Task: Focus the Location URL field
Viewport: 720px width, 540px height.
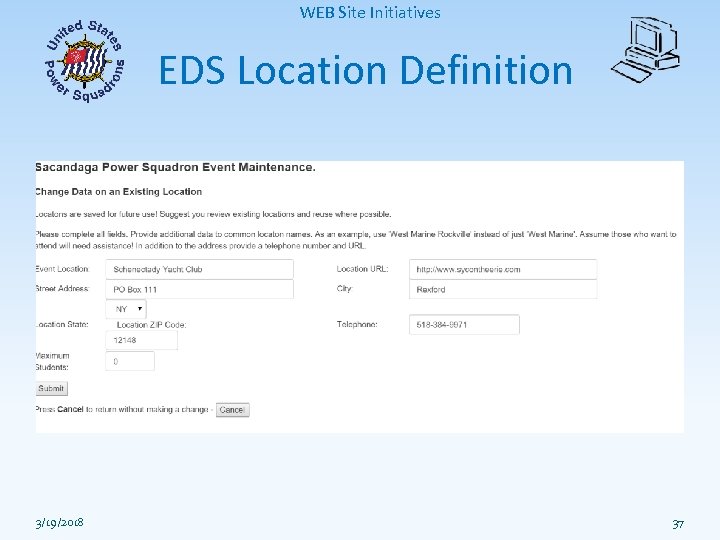Action: point(503,270)
